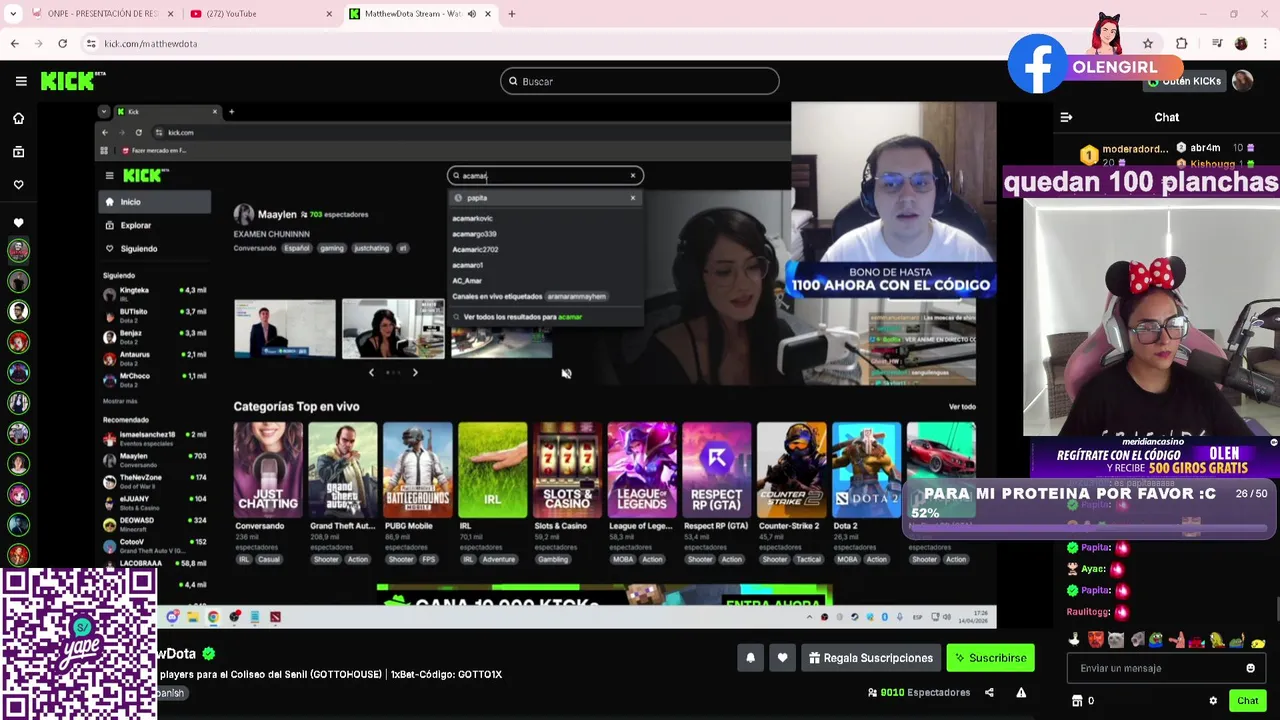1280x720 pixels.
Task: Click the Buscar search field
Action: tap(640, 81)
